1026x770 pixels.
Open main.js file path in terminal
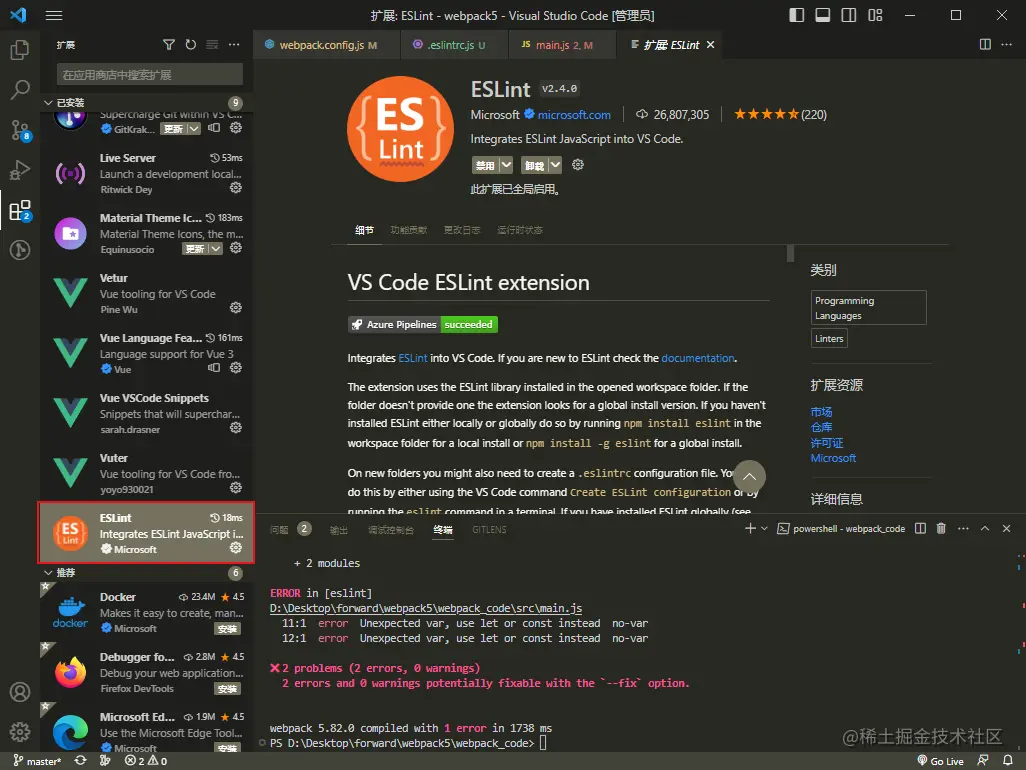click(x=426, y=608)
